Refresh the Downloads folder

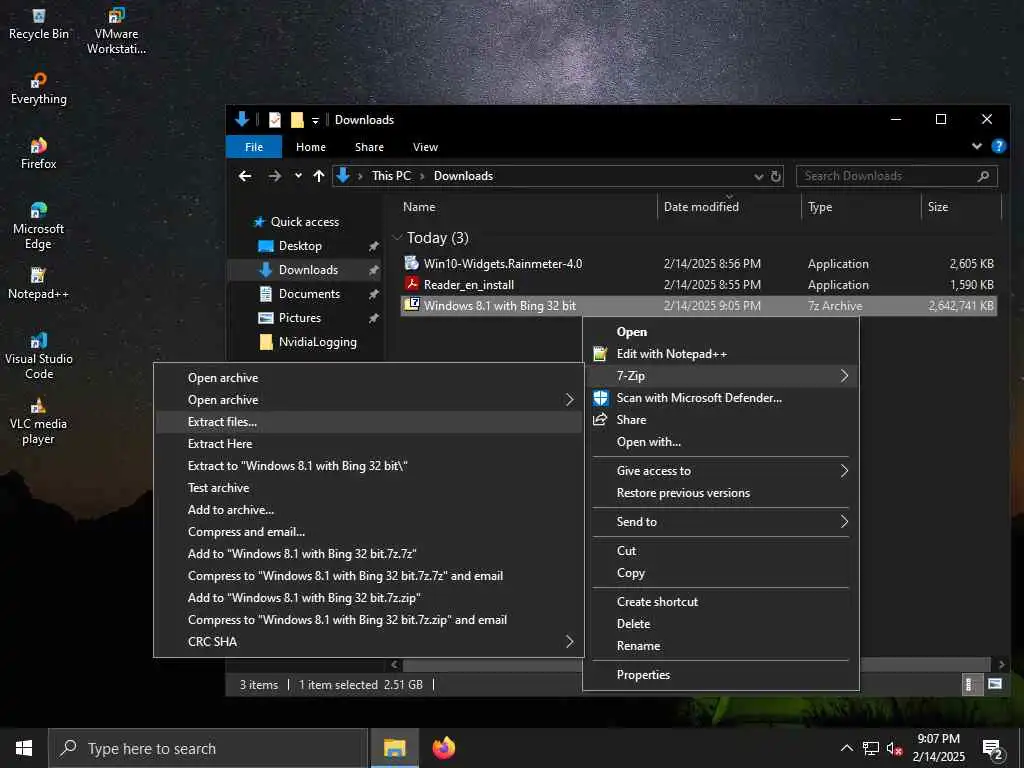click(x=775, y=176)
